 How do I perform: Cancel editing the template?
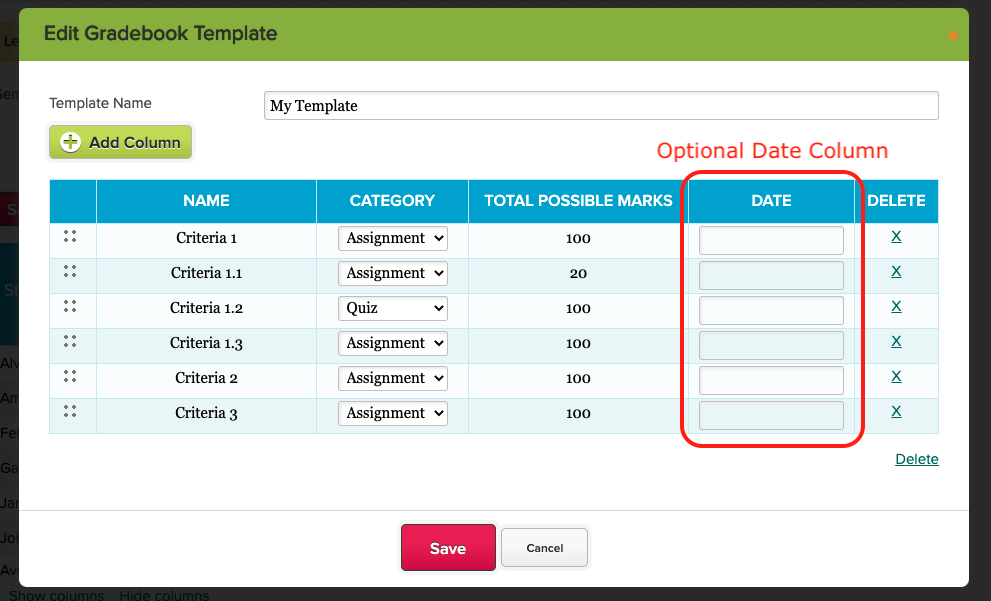pyautogui.click(x=544, y=548)
